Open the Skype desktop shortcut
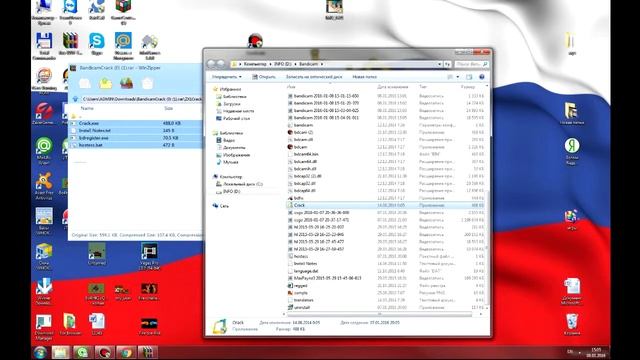640x360 pixels. (97, 44)
